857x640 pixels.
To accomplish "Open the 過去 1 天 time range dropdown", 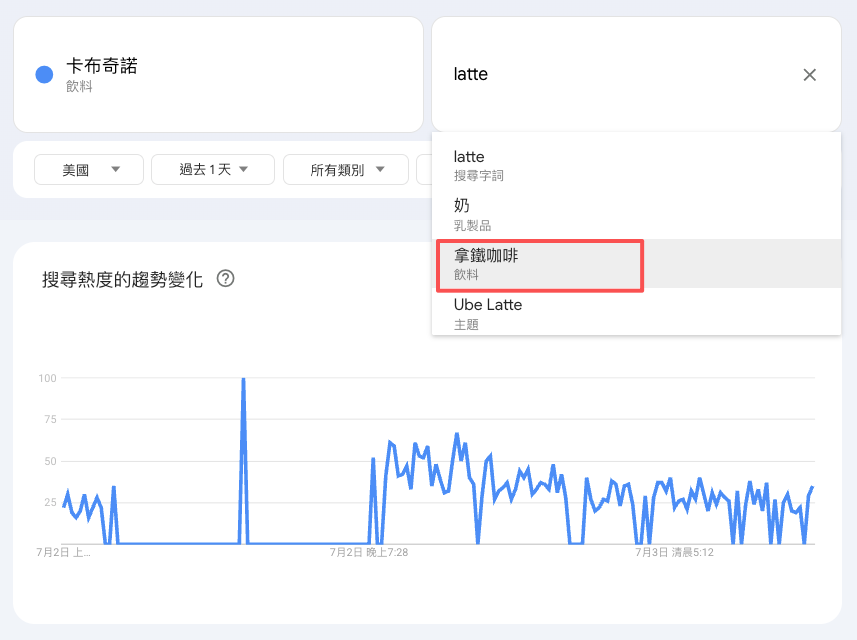I will click(x=213, y=170).
